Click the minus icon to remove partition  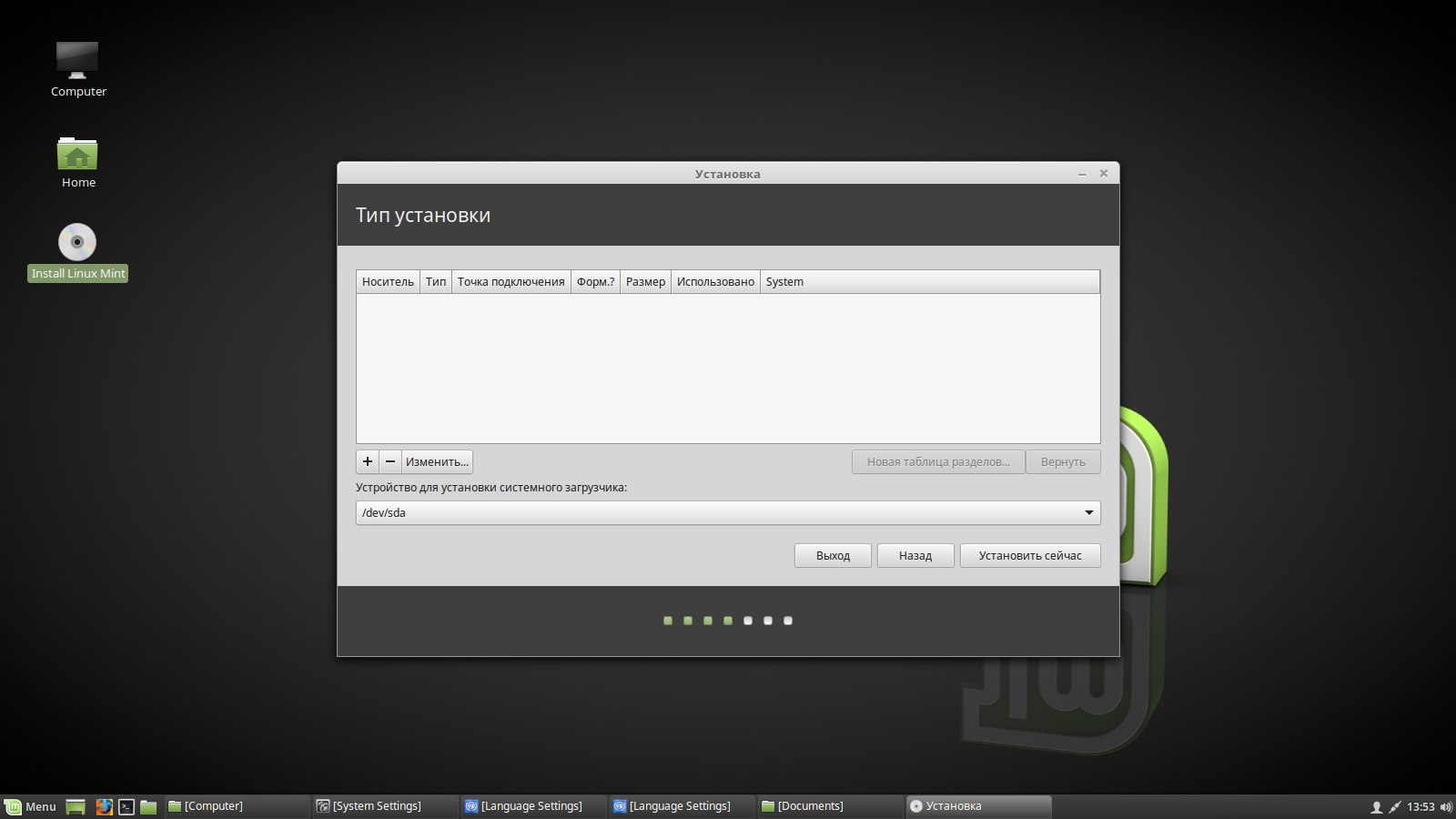pyautogui.click(x=390, y=461)
